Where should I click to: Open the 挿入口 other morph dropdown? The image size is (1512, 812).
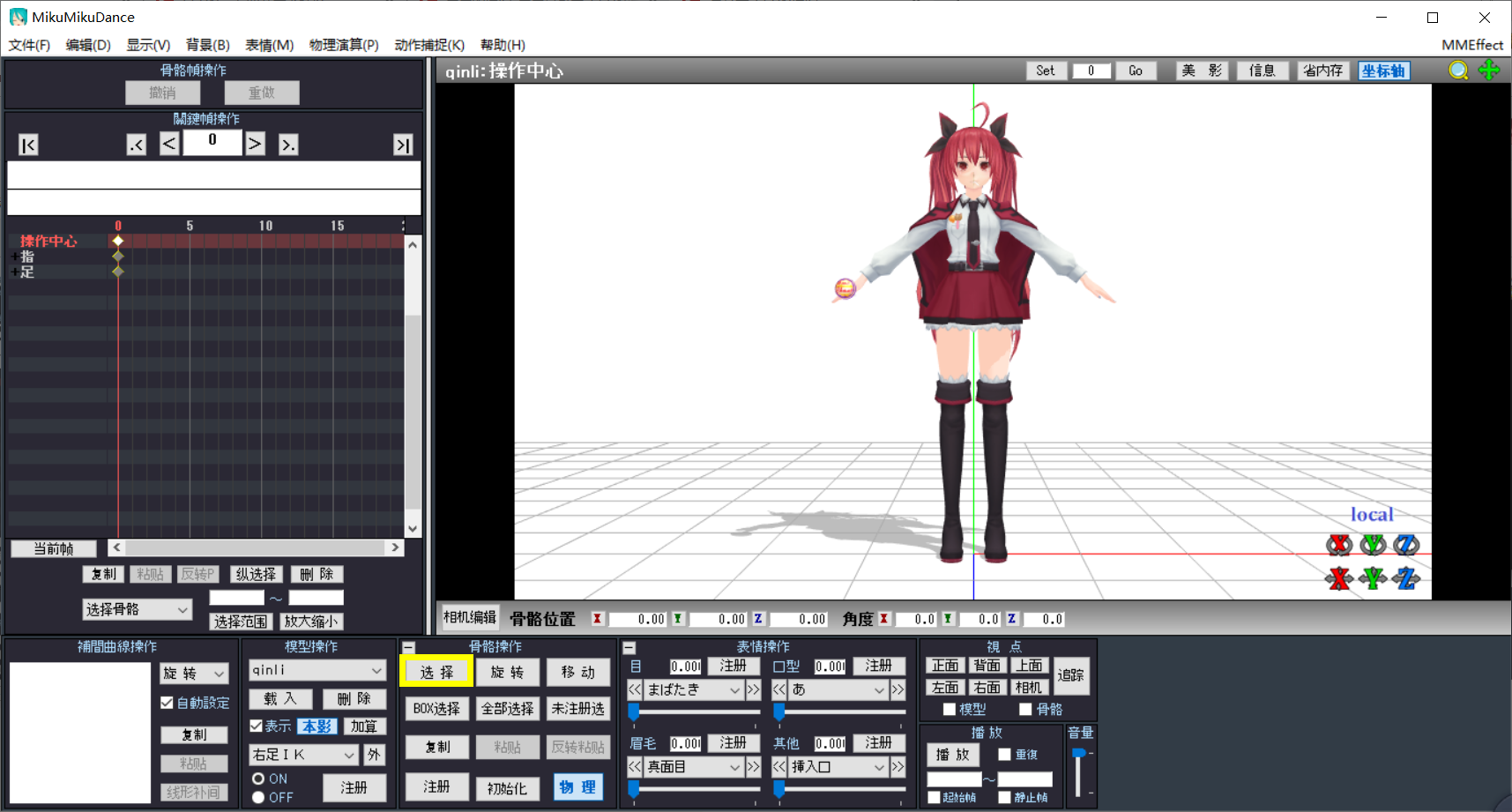tap(838, 767)
